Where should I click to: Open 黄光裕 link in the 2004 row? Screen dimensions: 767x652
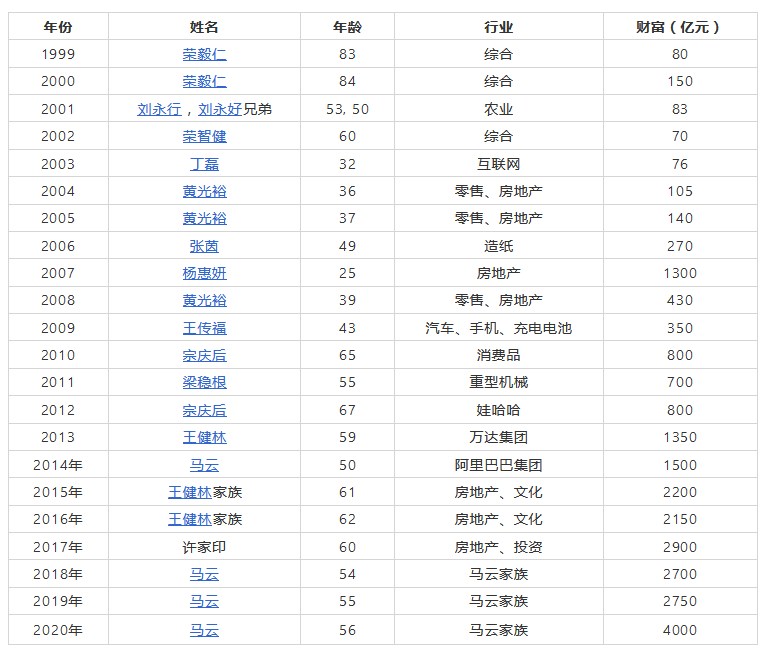204,191
